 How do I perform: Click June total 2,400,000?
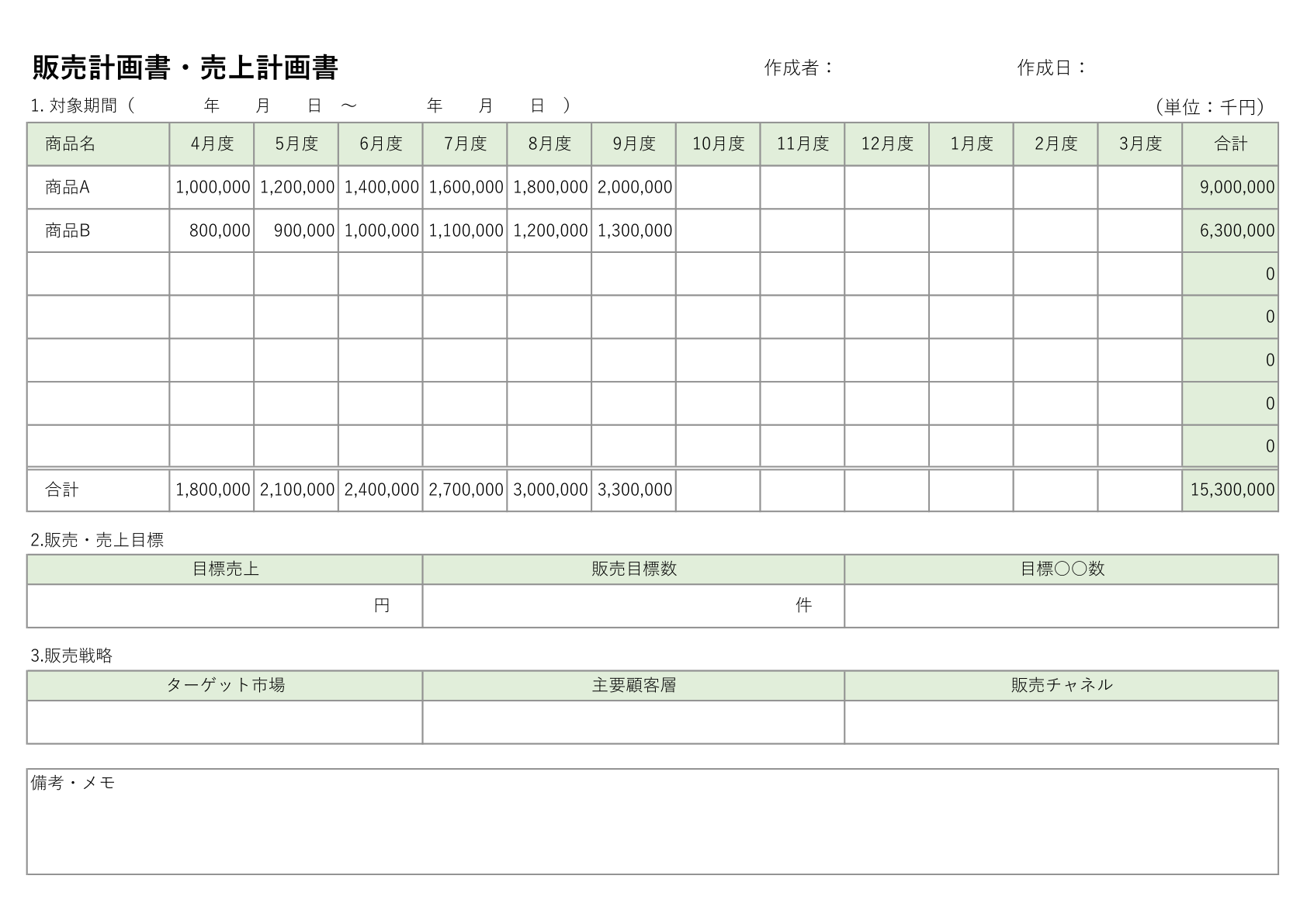[382, 490]
